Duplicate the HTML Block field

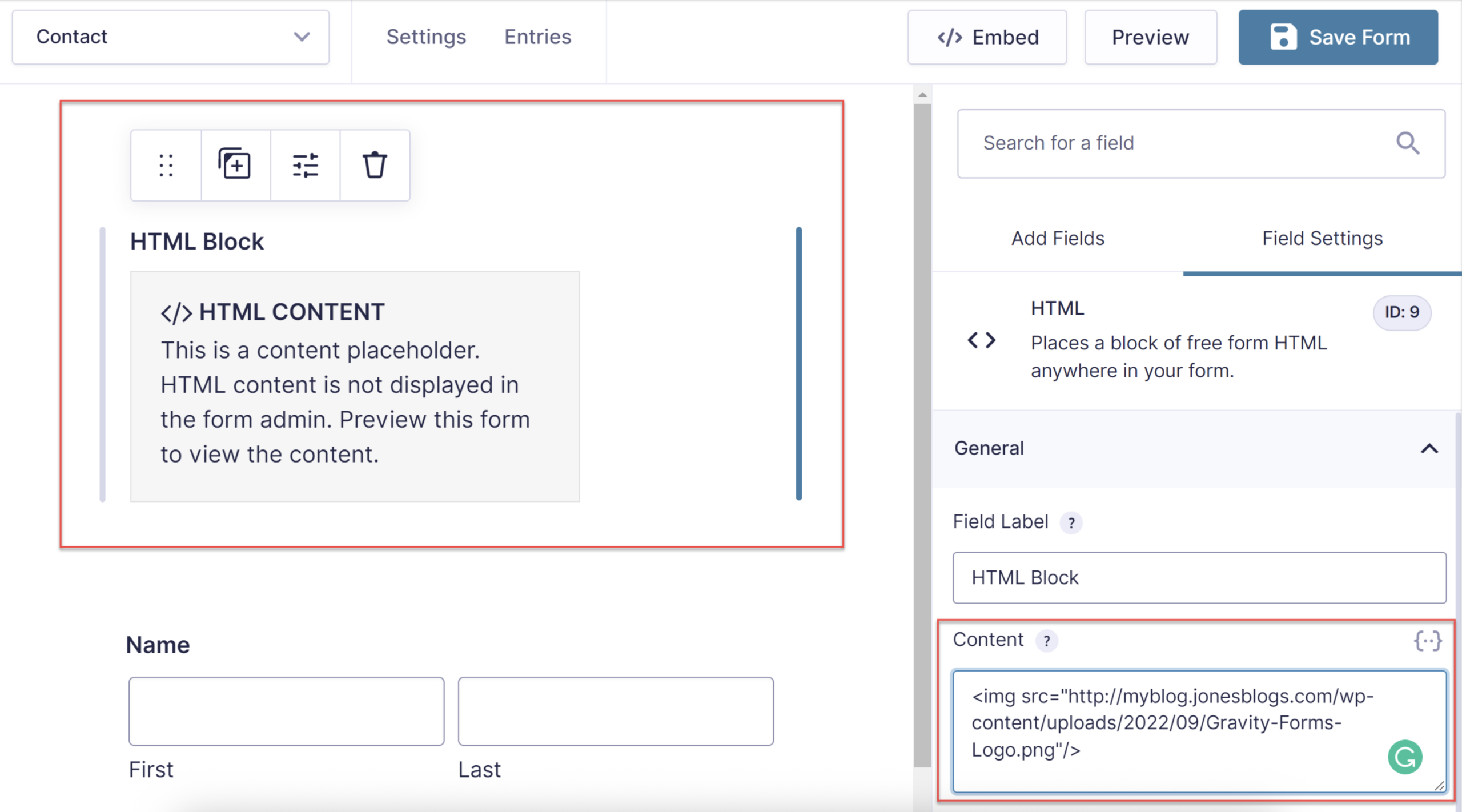point(235,166)
